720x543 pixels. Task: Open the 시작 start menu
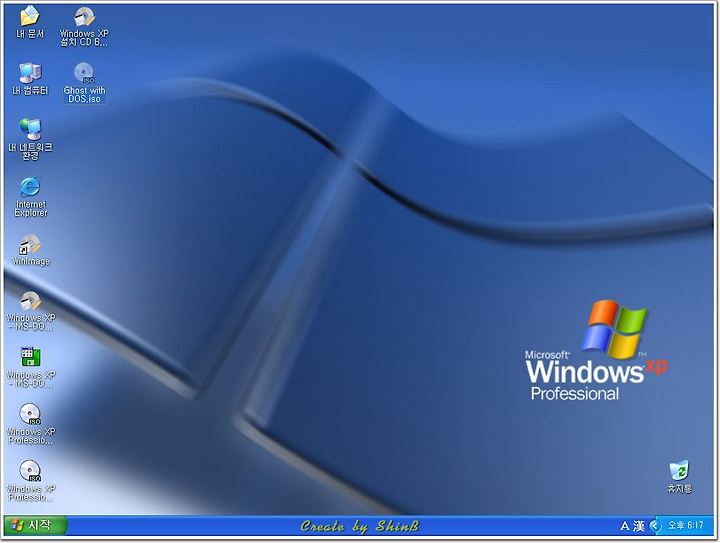pos(35,525)
